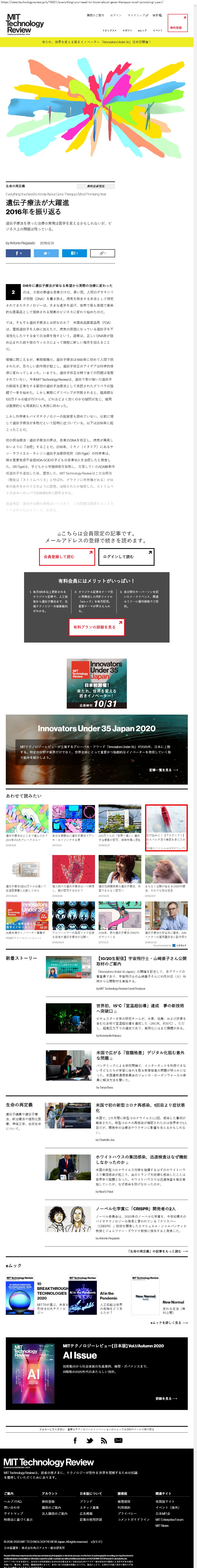Click 会員登録して読む button
The height and width of the screenshot is (1568, 197).
[67, 556]
